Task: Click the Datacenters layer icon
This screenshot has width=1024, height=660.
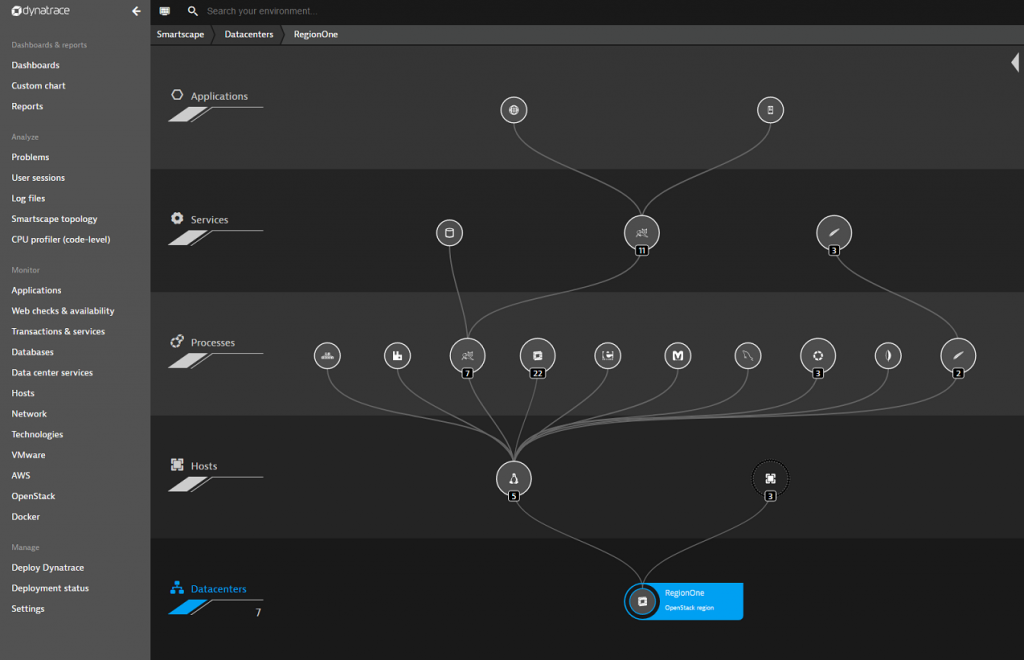Action: pos(177,588)
